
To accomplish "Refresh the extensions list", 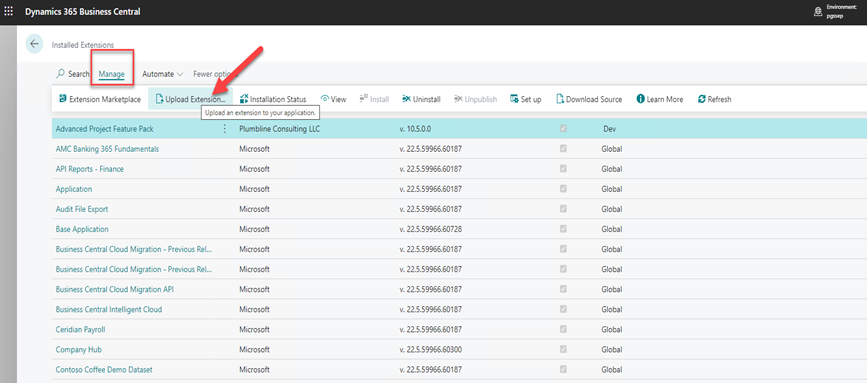I will pos(714,99).
